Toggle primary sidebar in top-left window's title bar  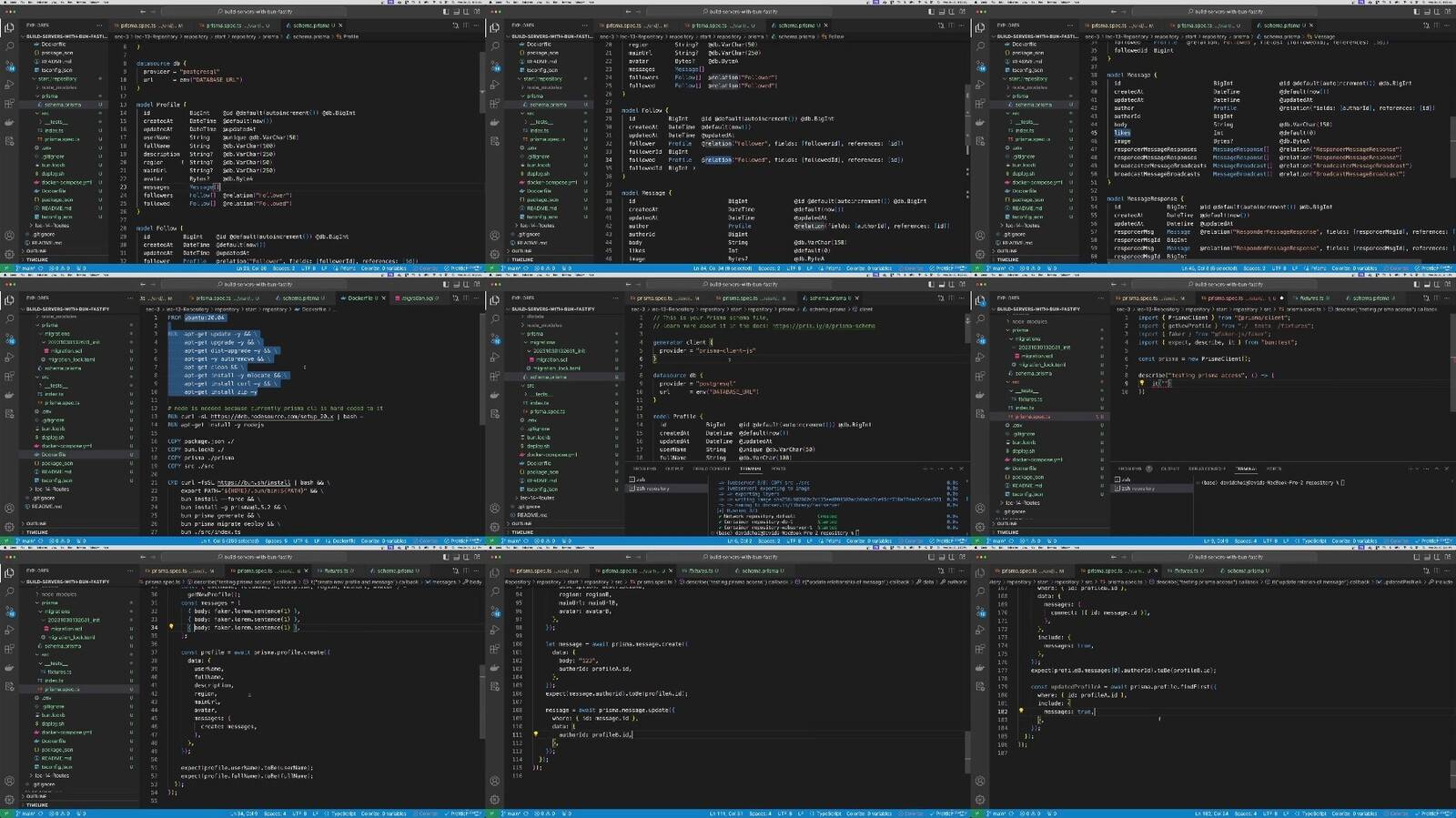pyautogui.click(x=446, y=12)
